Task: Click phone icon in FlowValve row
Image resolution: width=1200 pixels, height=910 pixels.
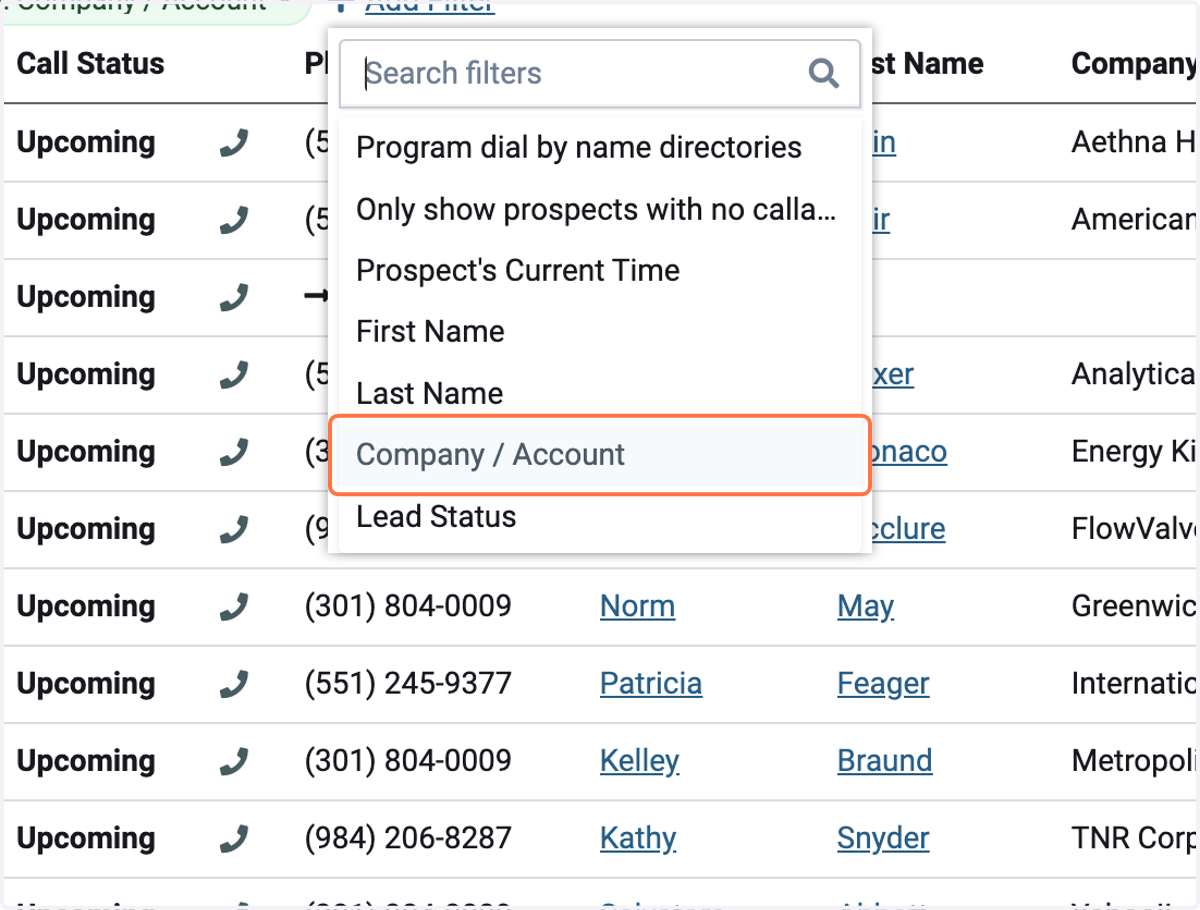Action: 233,530
